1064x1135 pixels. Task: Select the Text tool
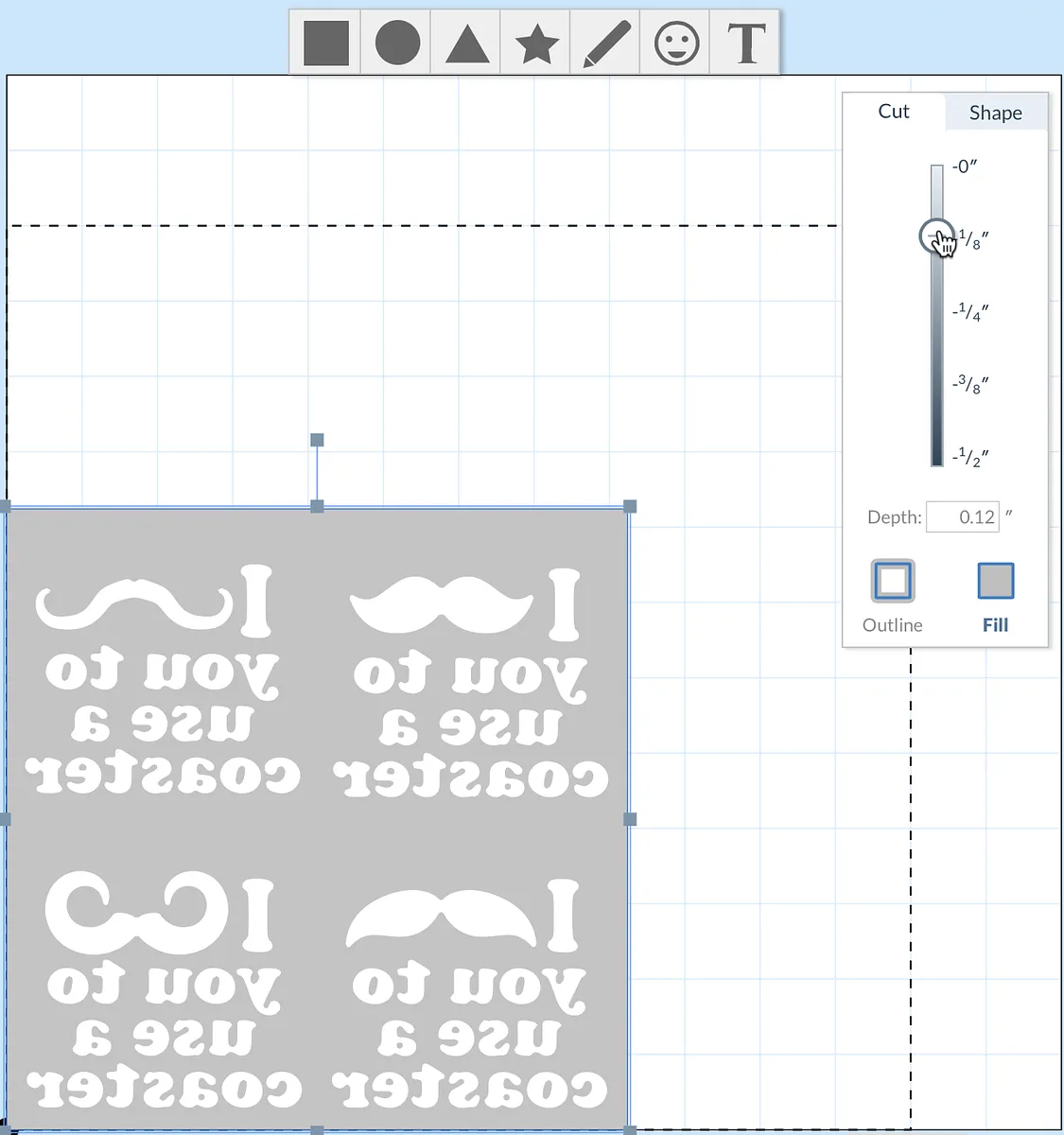[x=745, y=44]
